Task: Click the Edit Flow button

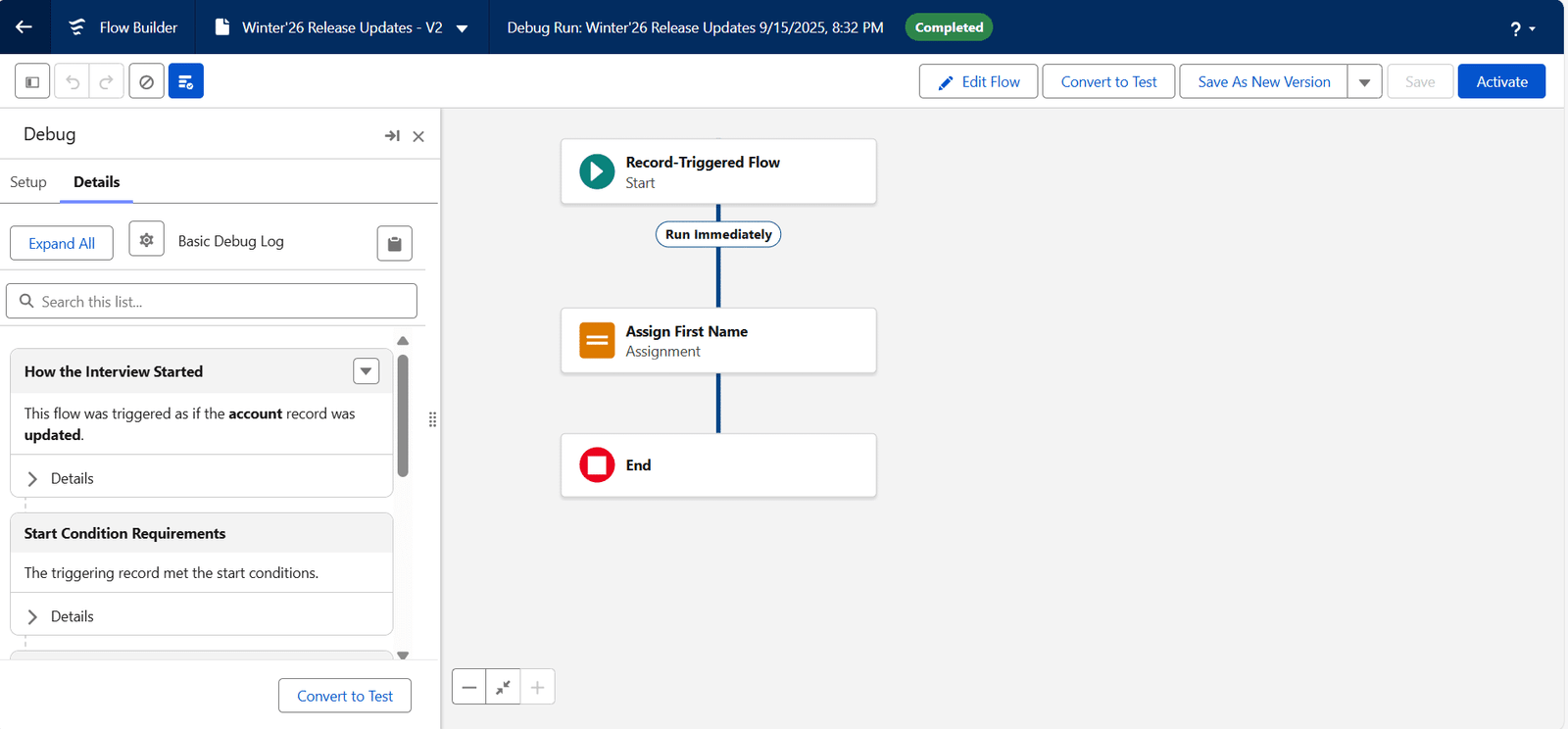Action: tap(978, 81)
